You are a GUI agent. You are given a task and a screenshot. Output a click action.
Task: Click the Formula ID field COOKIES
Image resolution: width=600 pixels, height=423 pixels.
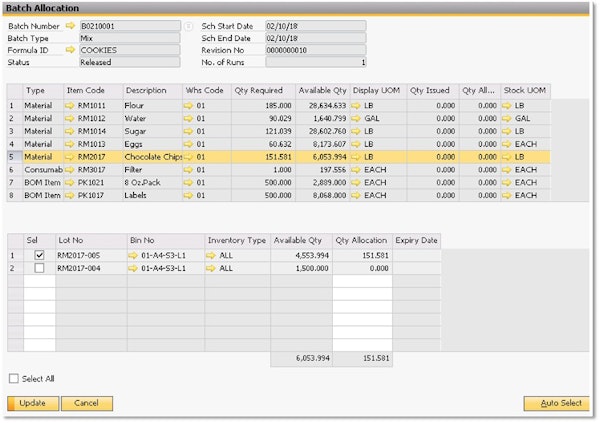pyautogui.click(x=130, y=50)
